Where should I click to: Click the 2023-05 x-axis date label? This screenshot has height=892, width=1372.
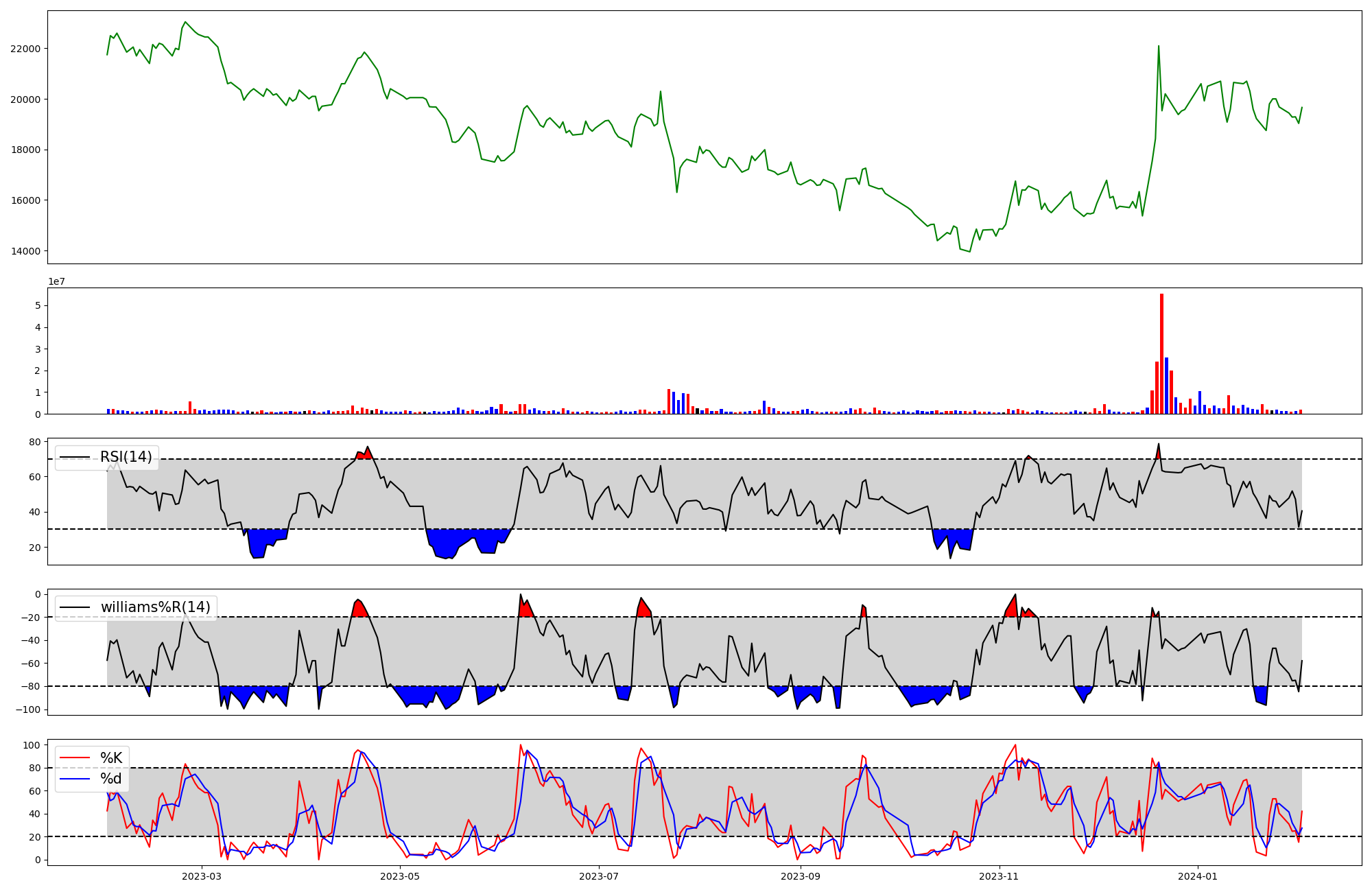[399, 876]
